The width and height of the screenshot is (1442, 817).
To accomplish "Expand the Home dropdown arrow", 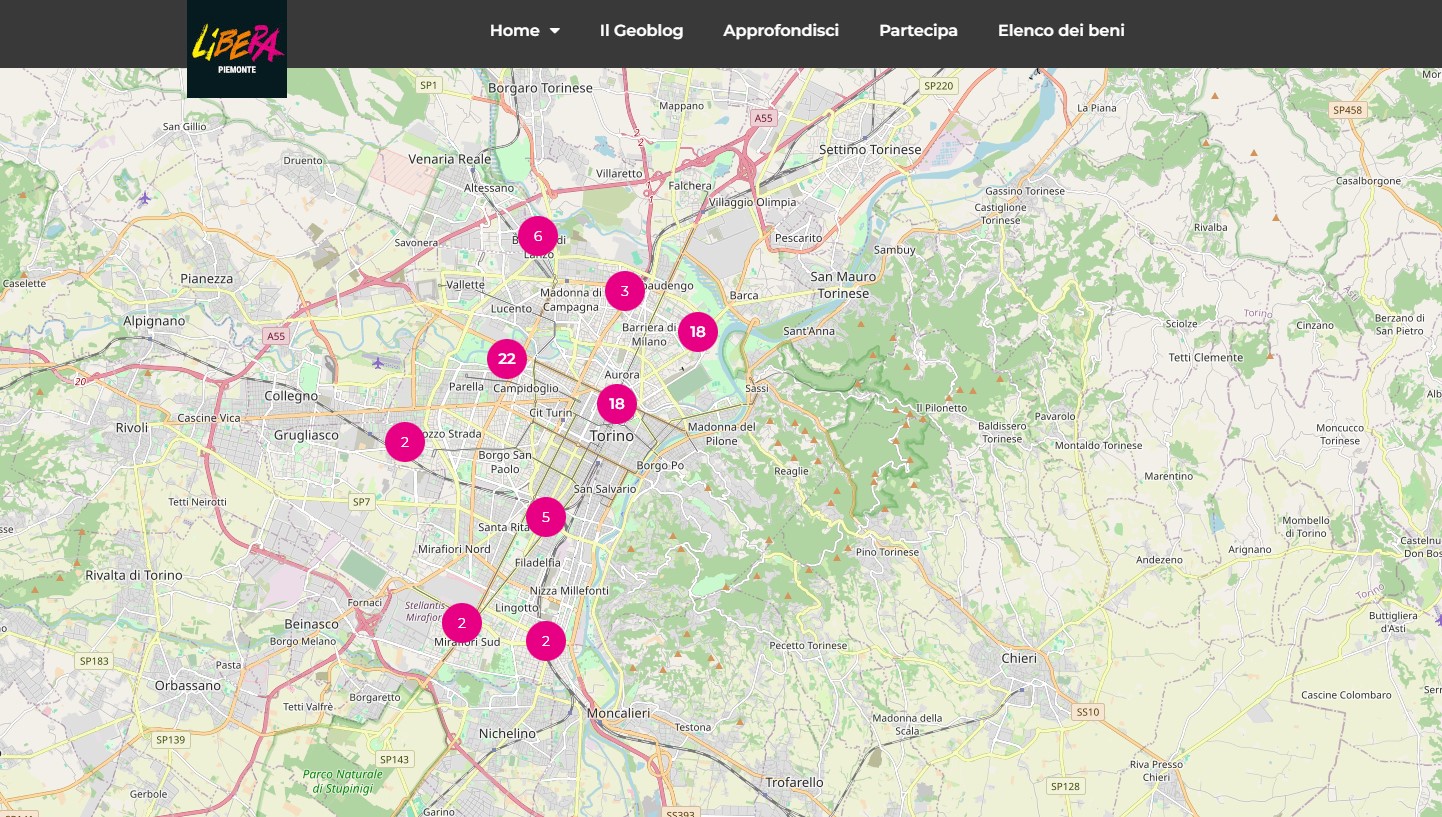I will pos(555,31).
